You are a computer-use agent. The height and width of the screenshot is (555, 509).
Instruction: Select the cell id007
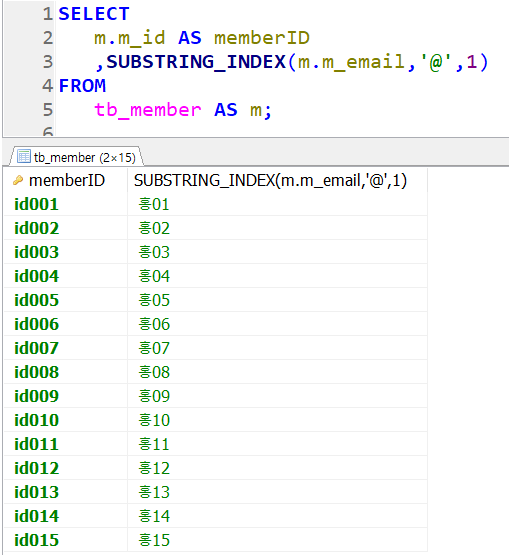[66, 348]
